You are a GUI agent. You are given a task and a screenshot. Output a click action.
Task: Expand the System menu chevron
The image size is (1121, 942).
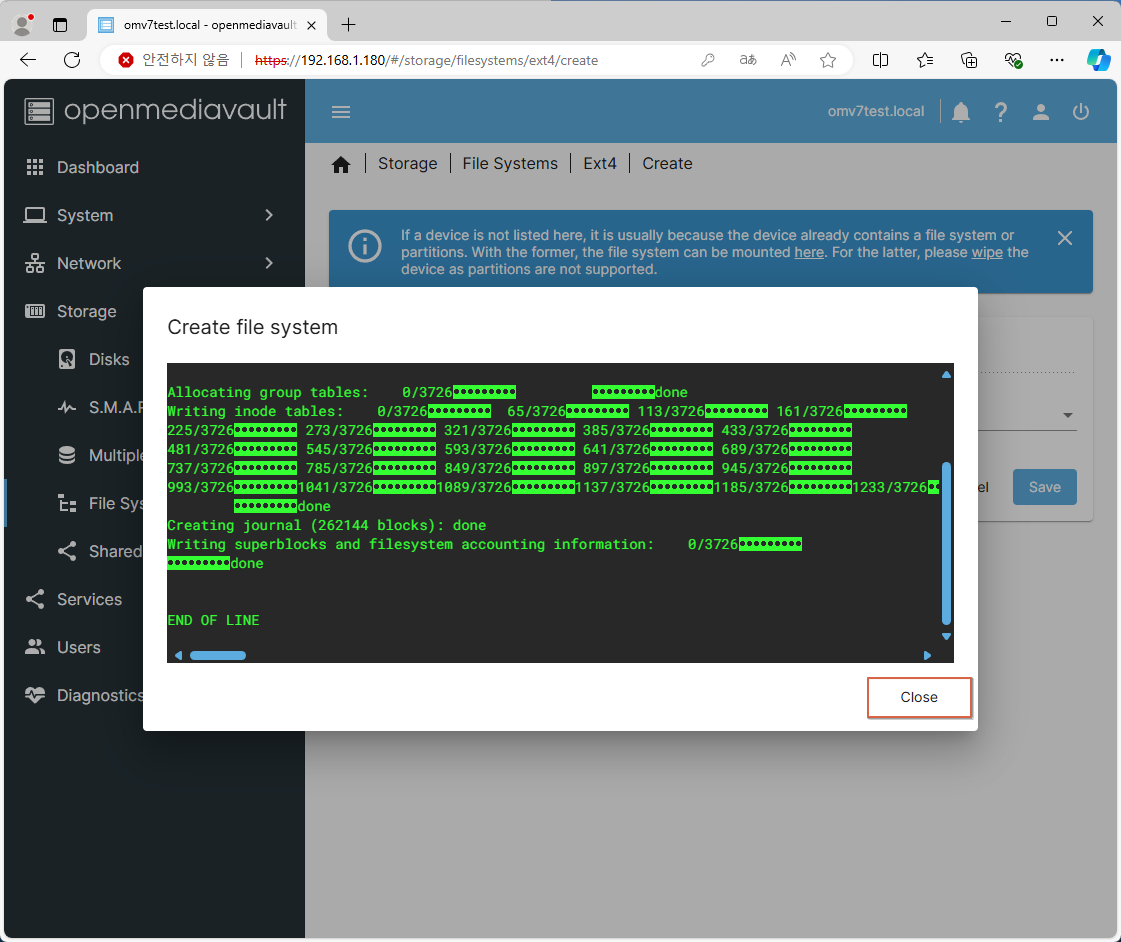click(269, 215)
